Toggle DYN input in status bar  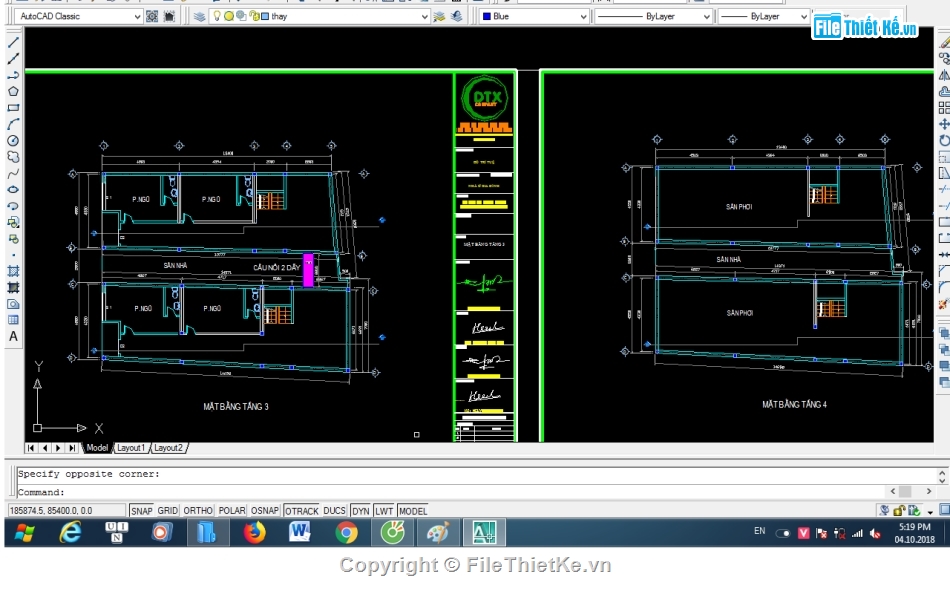[360, 511]
